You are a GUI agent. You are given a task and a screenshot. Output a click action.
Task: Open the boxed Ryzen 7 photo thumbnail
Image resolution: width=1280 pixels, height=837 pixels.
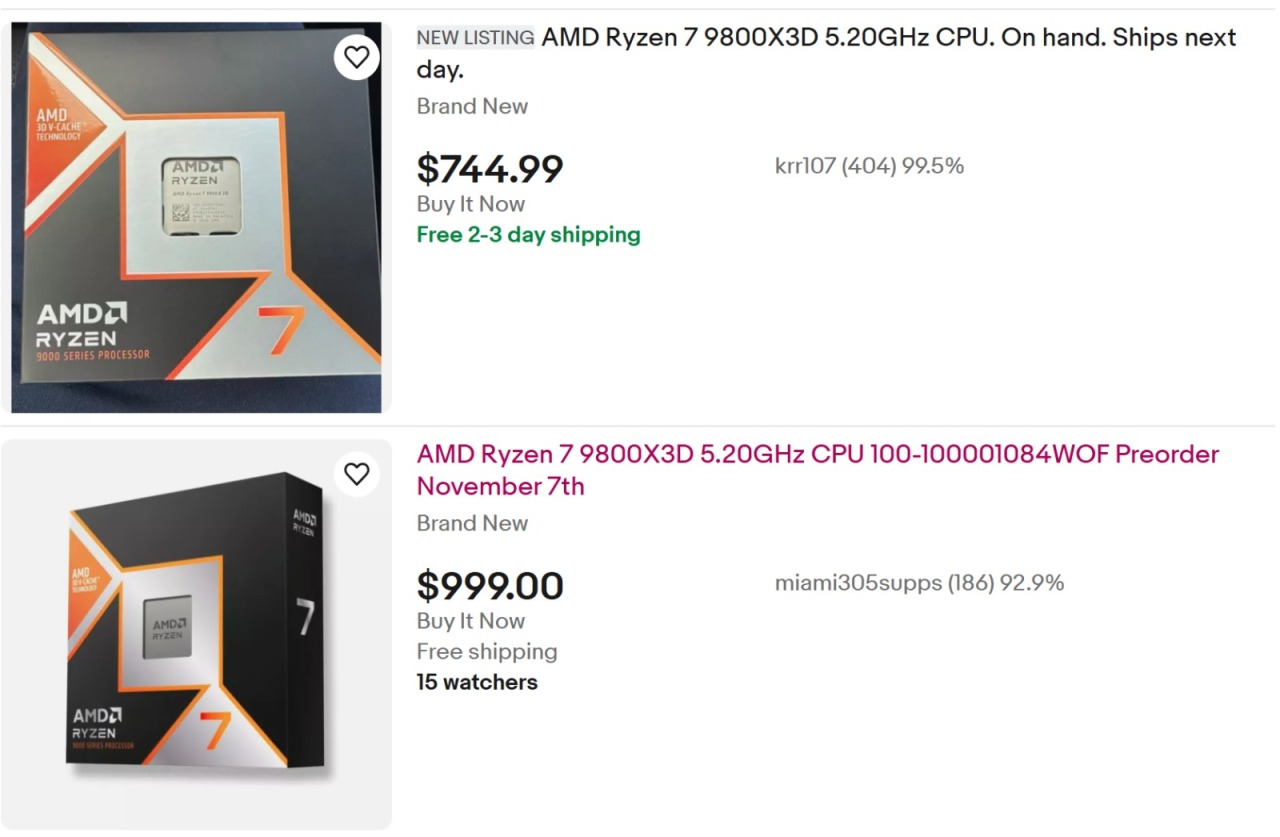point(196,217)
